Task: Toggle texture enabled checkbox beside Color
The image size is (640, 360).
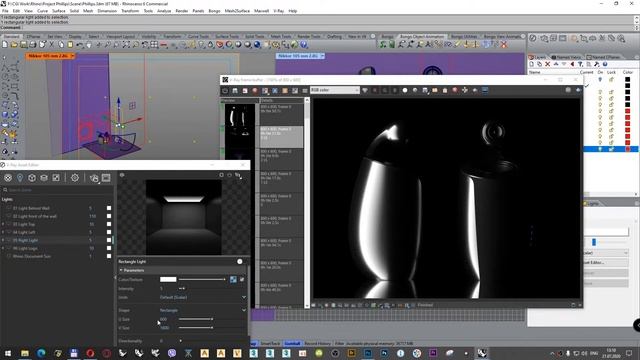Action: pos(242,279)
